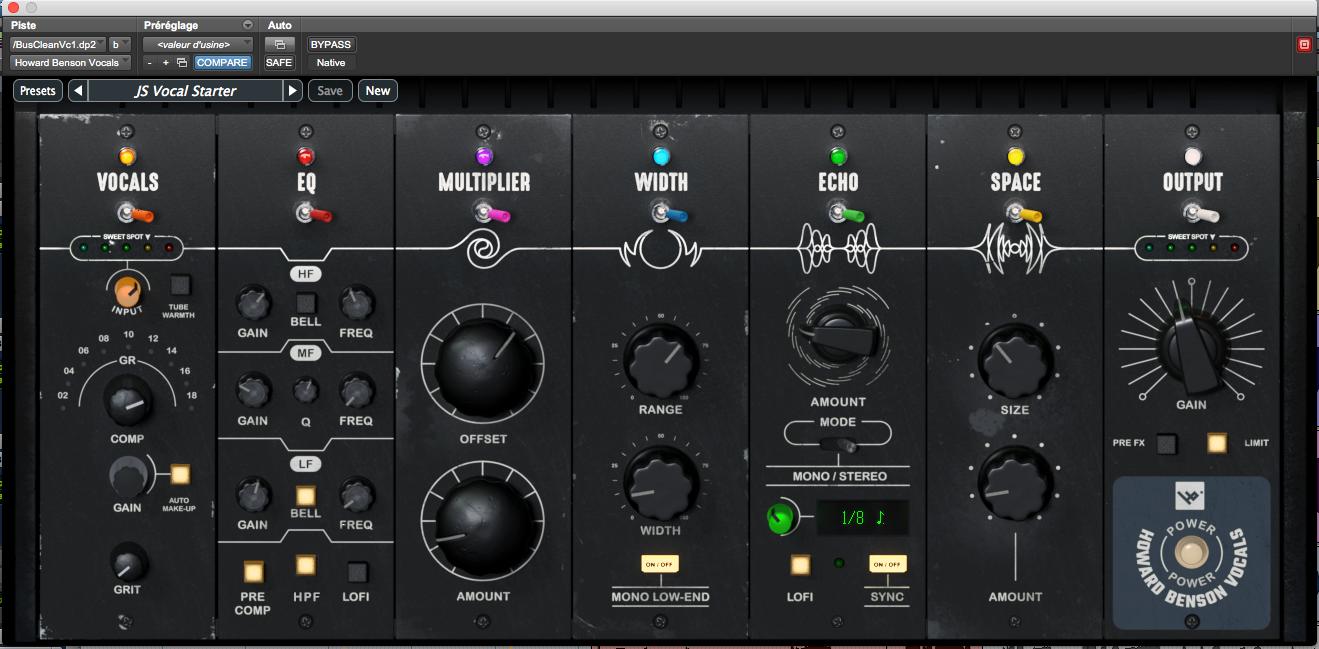1319x649 pixels.
Task: Click the Save button next to JS Vocal Starter
Action: click(329, 90)
